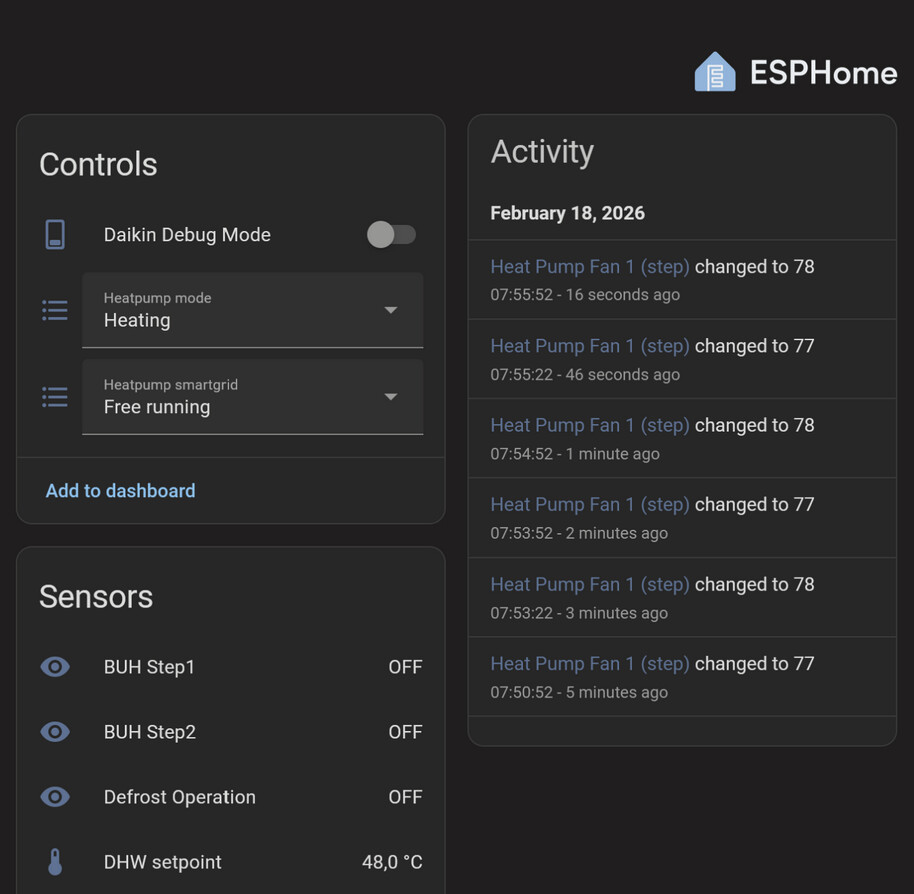Toggle the Daikin Debug Mode switch
The image size is (914, 894).
click(391, 235)
